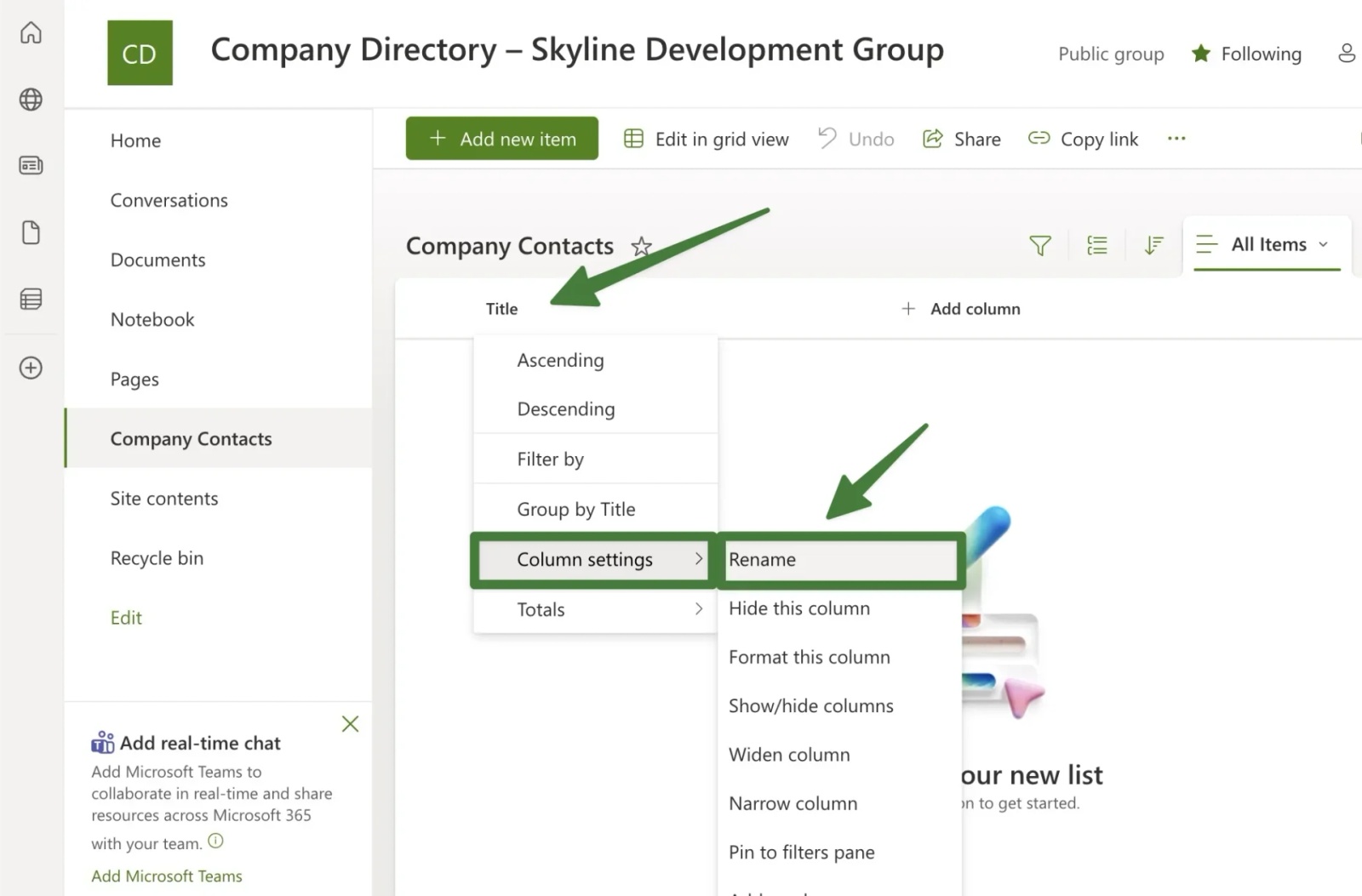Select Descending sort option

click(x=595, y=408)
